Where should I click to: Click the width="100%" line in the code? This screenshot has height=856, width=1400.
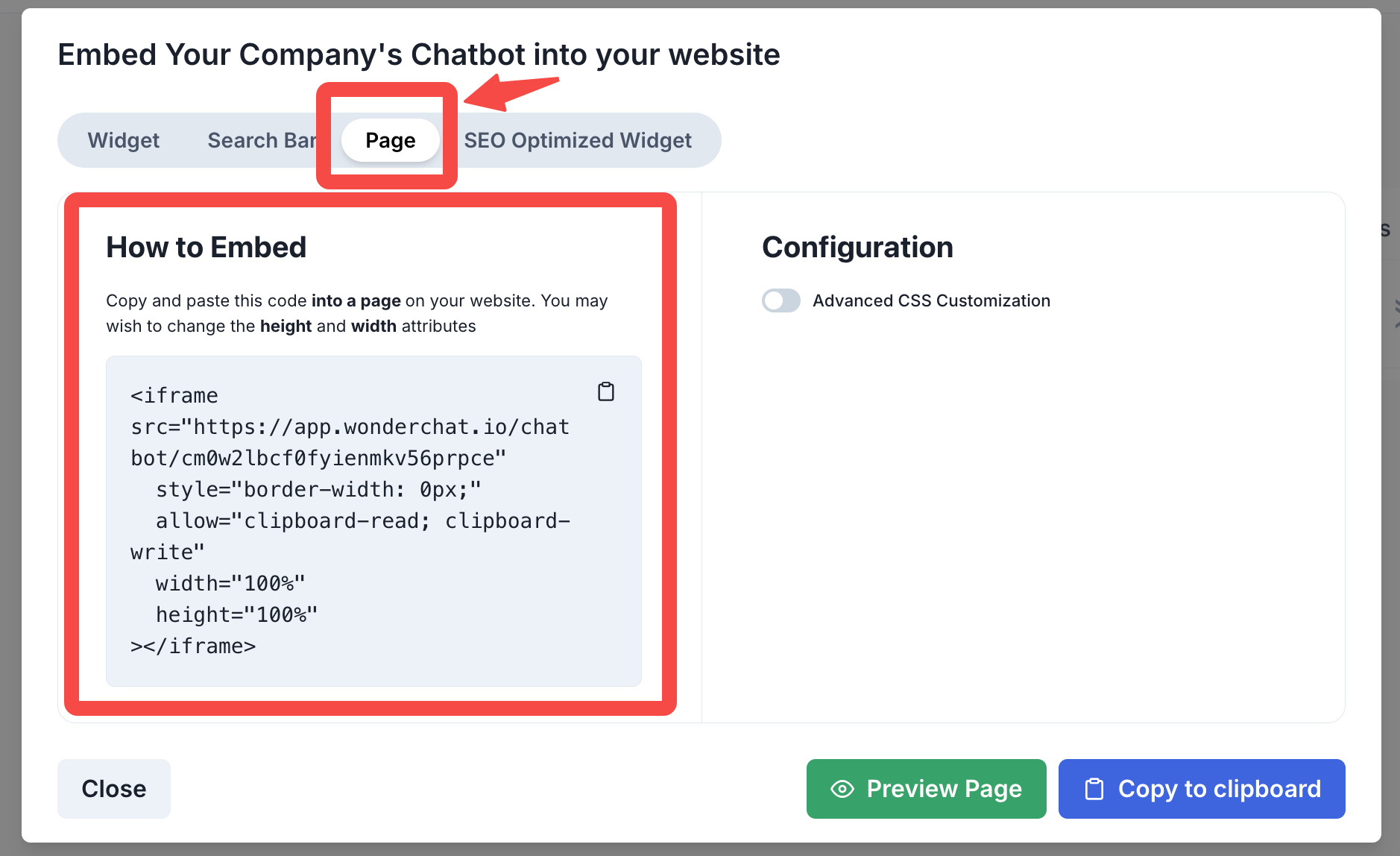point(230,583)
